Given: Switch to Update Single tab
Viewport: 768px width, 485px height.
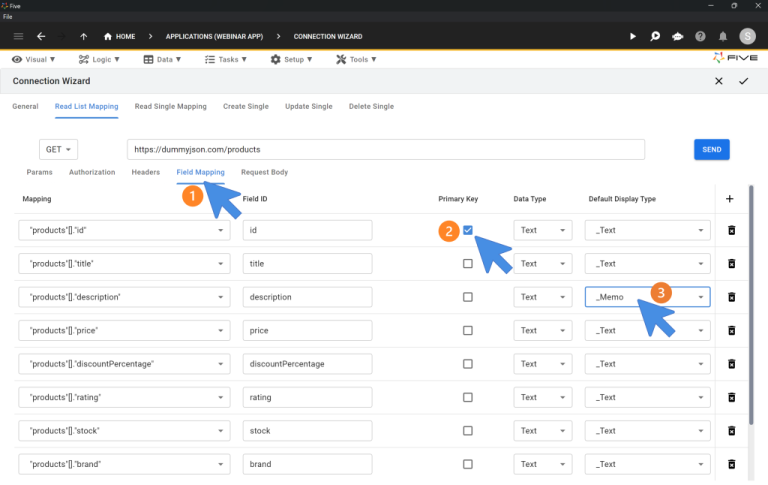Looking at the screenshot, I should click(x=309, y=106).
